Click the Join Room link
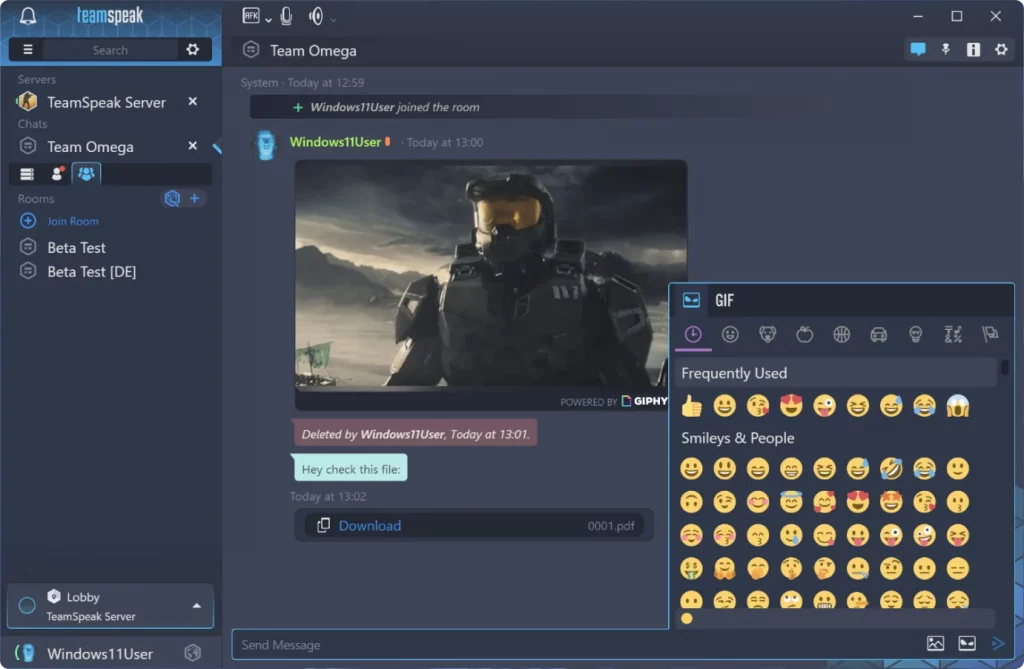Screen dimensions: 1024x669 click(x=72, y=221)
